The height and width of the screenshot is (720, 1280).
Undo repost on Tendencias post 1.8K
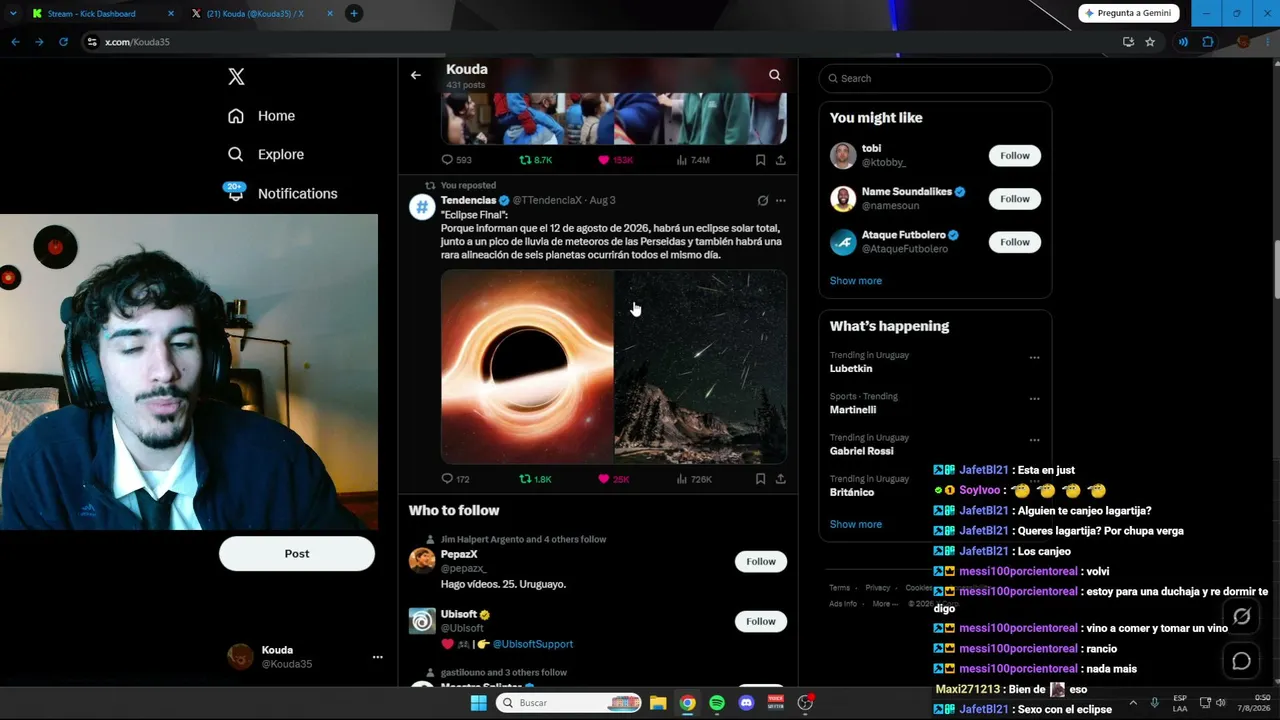click(x=536, y=479)
